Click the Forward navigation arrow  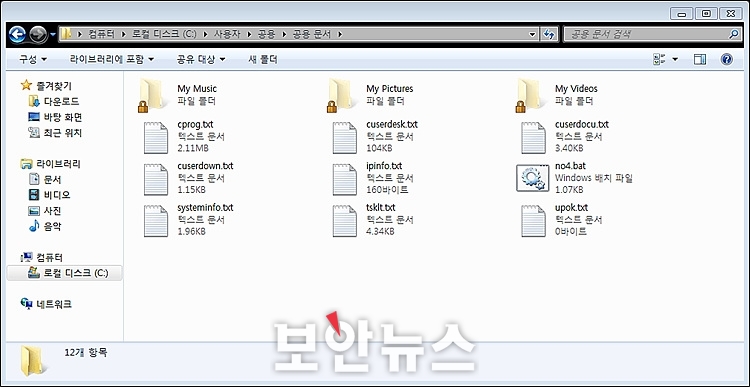[x=38, y=34]
